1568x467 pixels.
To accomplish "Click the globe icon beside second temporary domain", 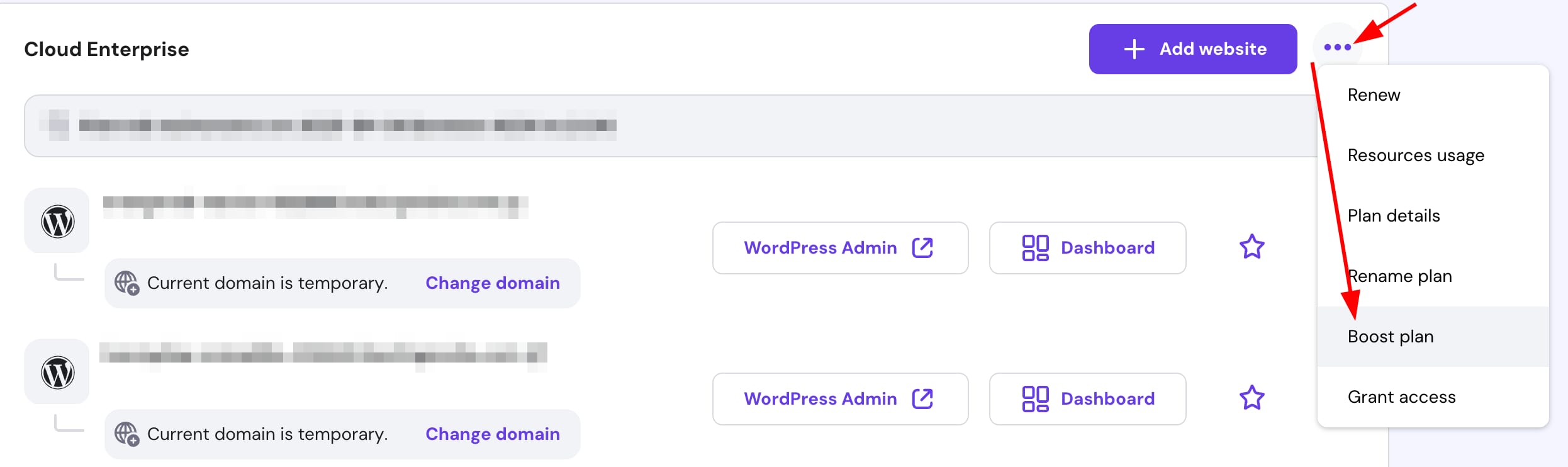I will pyautogui.click(x=126, y=434).
